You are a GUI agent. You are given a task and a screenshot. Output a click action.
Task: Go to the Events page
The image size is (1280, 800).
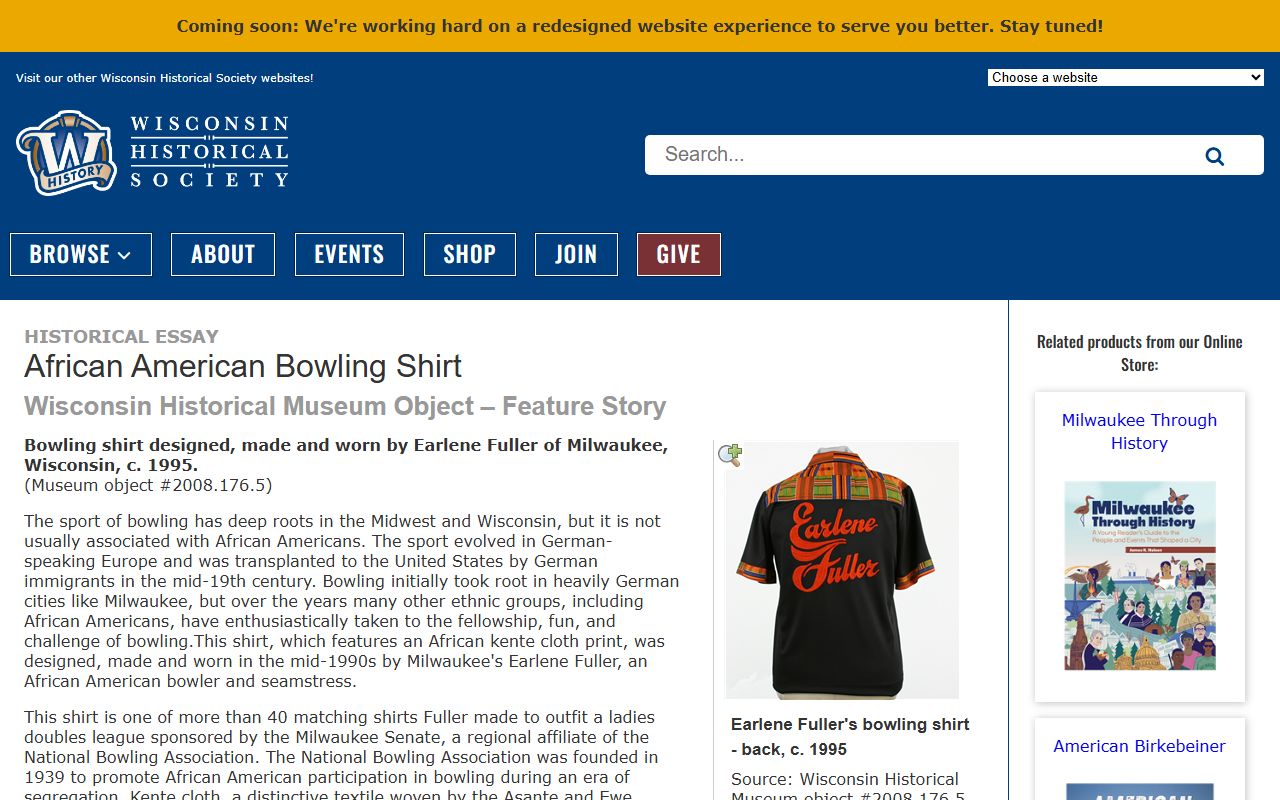pyautogui.click(x=349, y=254)
